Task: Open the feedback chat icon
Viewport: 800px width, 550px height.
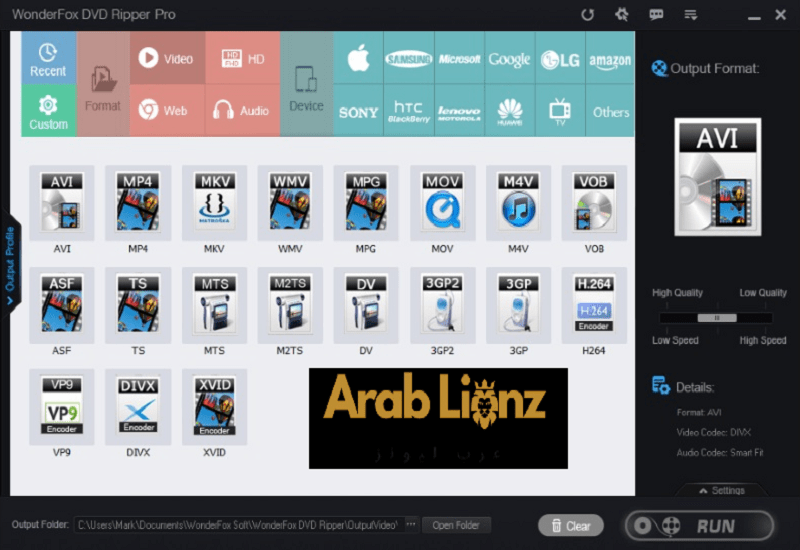Action: tap(656, 14)
